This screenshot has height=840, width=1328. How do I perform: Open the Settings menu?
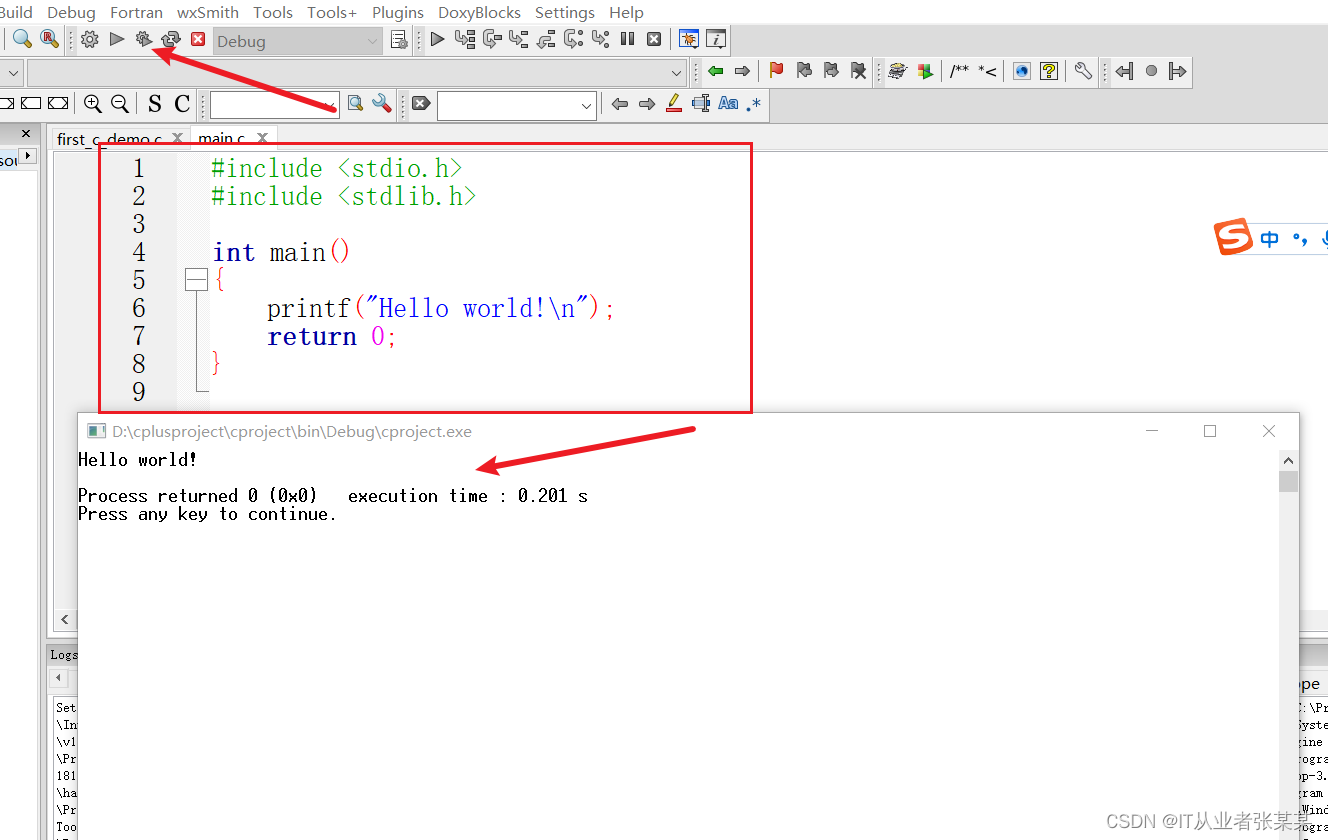565,12
